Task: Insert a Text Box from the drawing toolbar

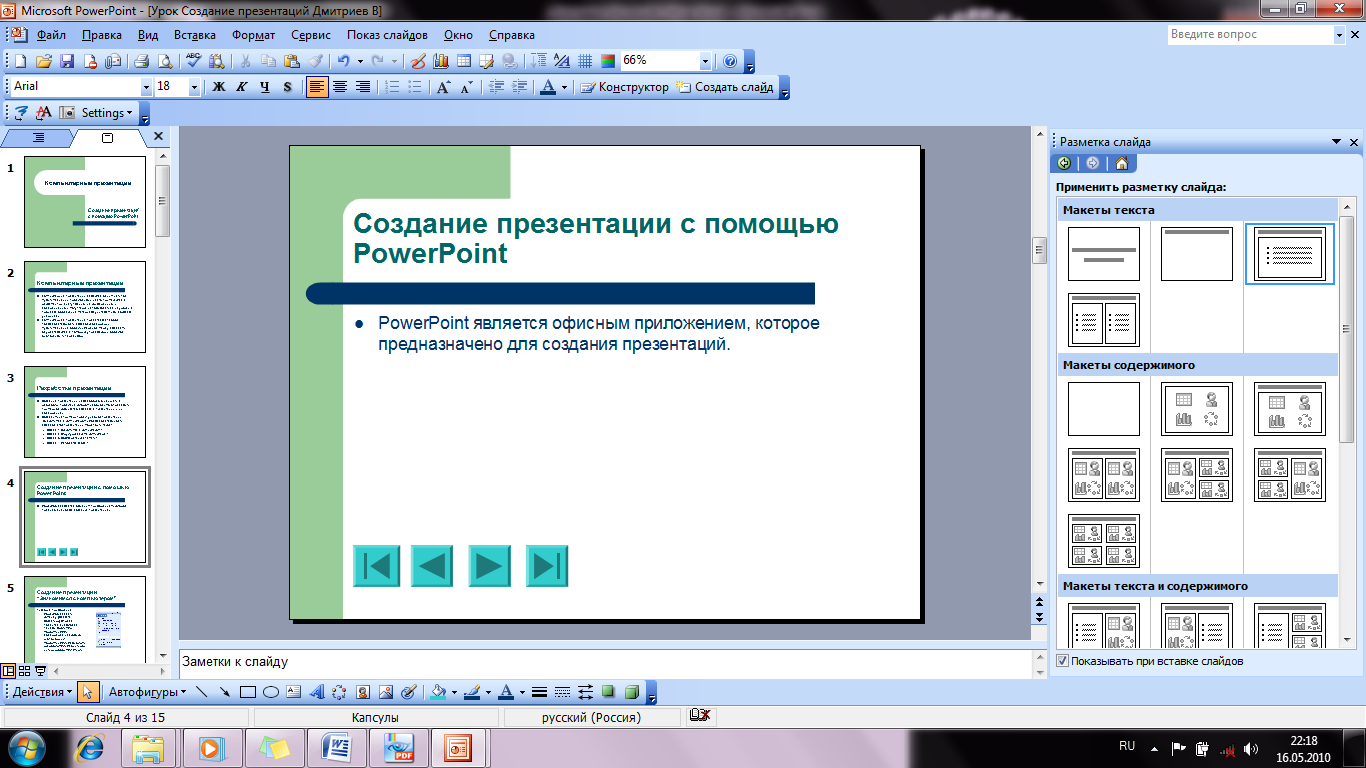Action: click(x=294, y=692)
